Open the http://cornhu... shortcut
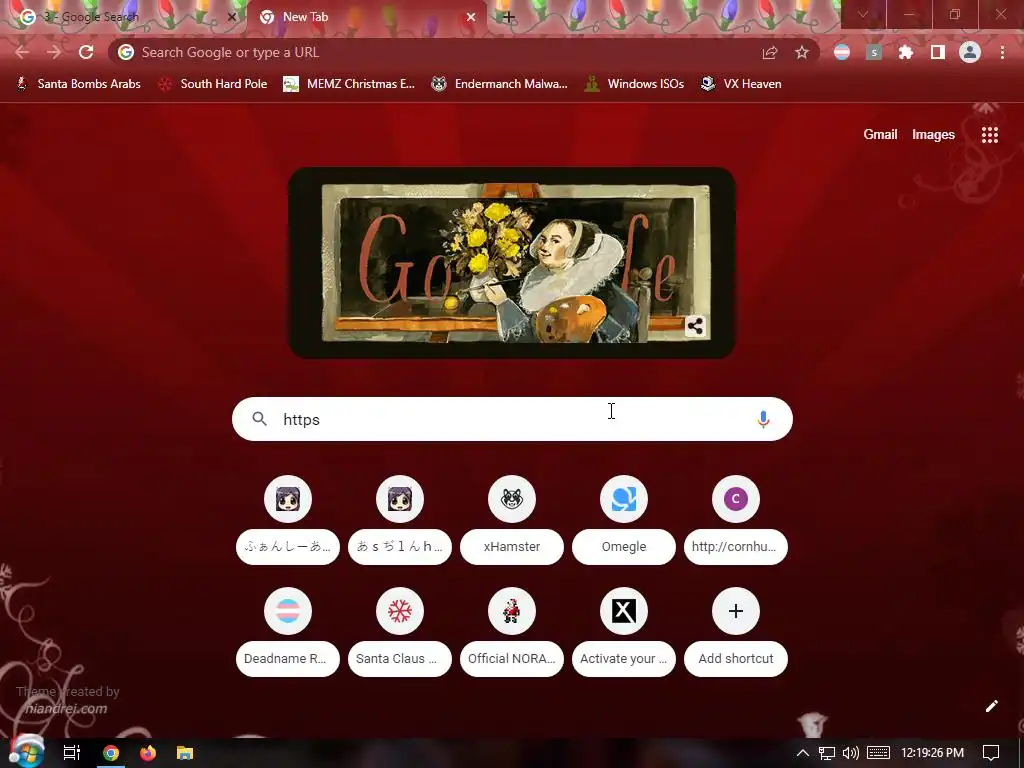 point(735,519)
